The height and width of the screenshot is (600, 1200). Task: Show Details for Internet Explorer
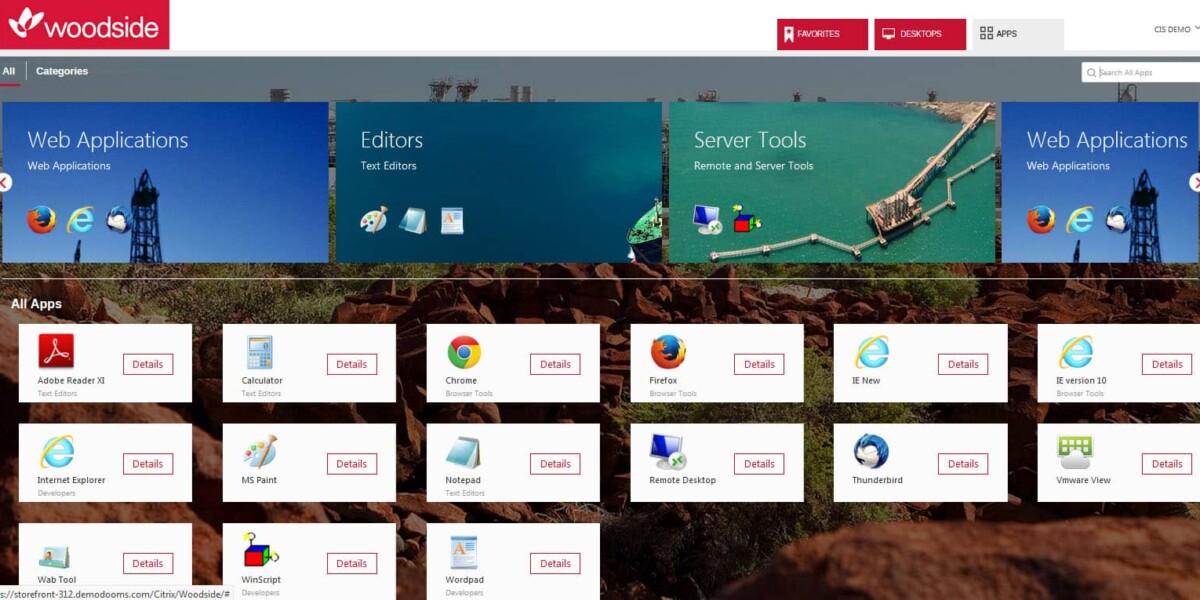pyautogui.click(x=148, y=464)
